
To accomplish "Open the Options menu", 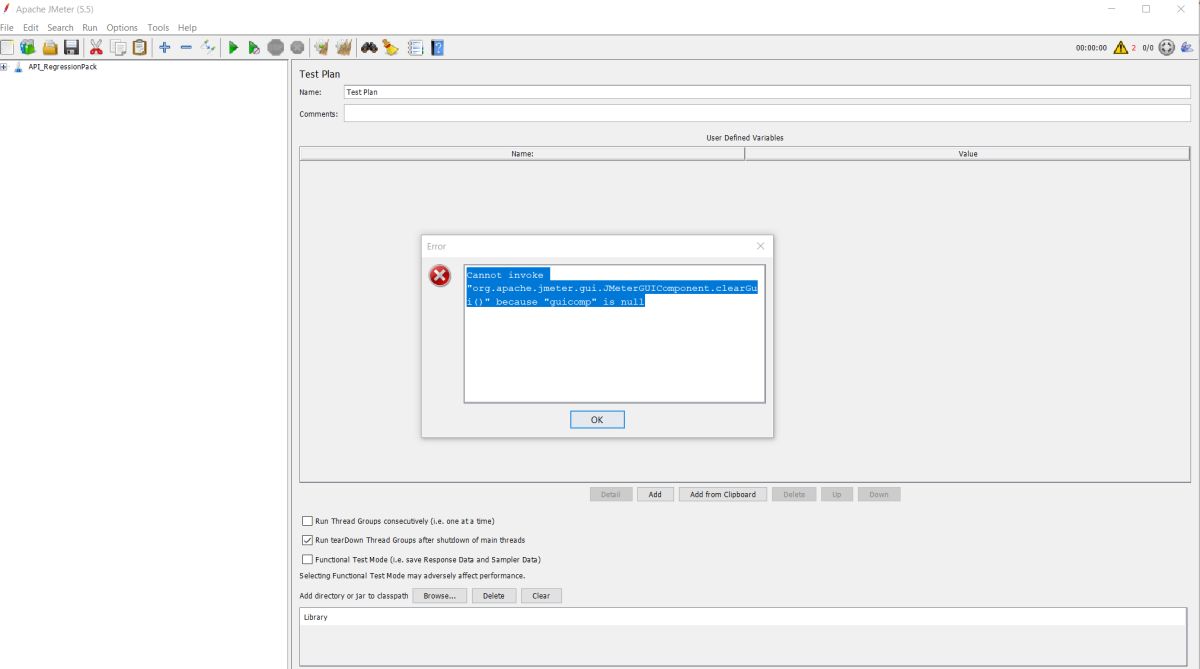I will click(x=122, y=27).
